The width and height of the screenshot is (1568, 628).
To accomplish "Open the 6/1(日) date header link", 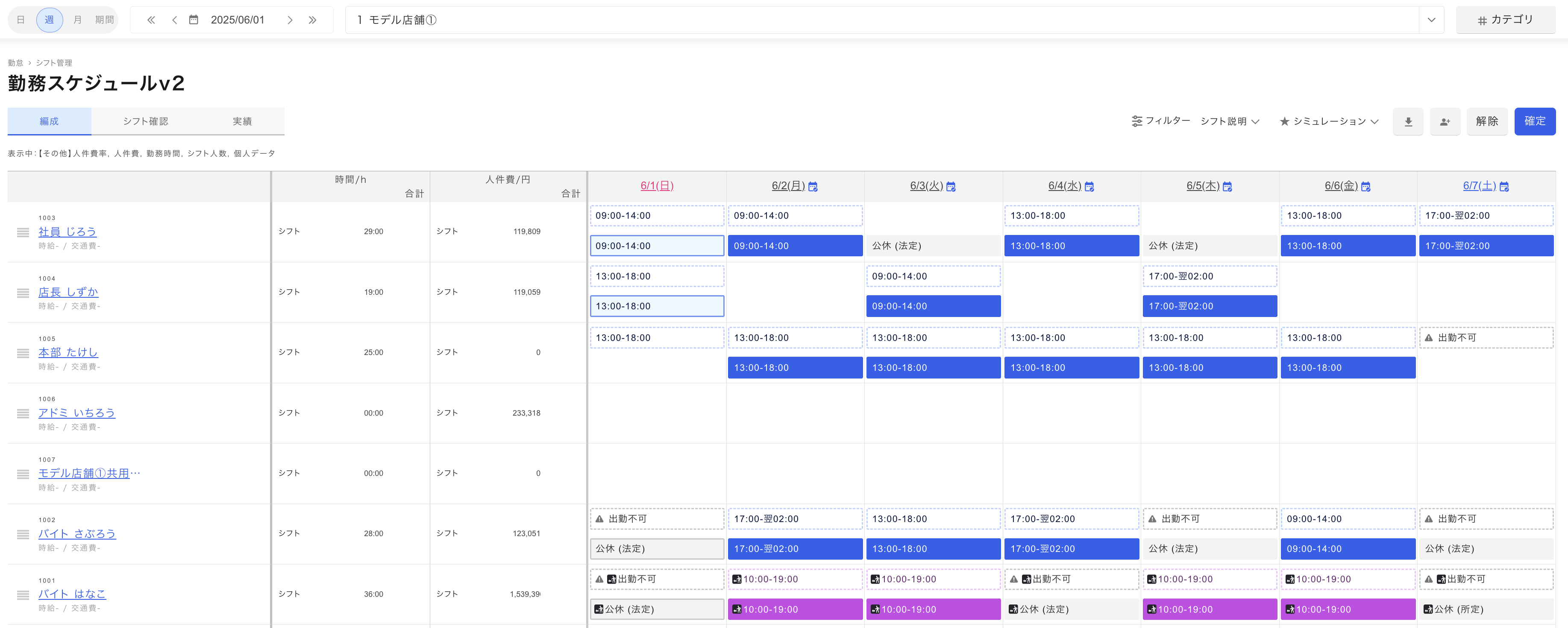I will [x=657, y=185].
